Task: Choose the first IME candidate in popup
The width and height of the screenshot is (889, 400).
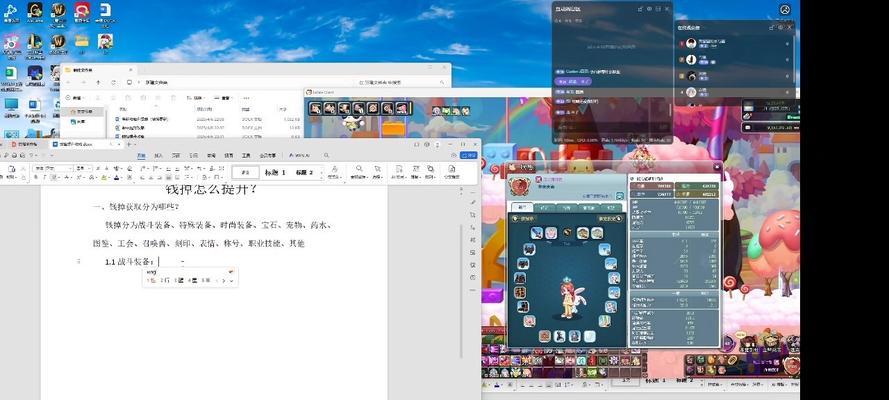Action: pyautogui.click(x=151, y=280)
